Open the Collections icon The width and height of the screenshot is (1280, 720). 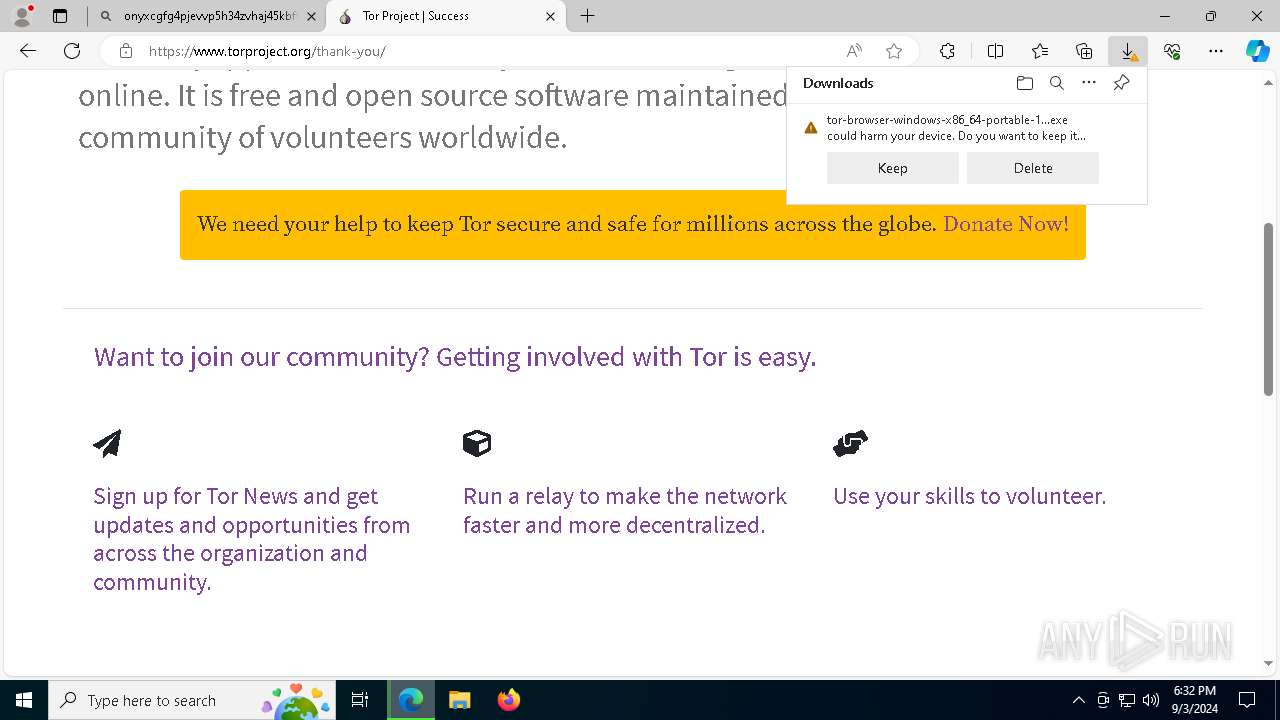click(x=1084, y=51)
